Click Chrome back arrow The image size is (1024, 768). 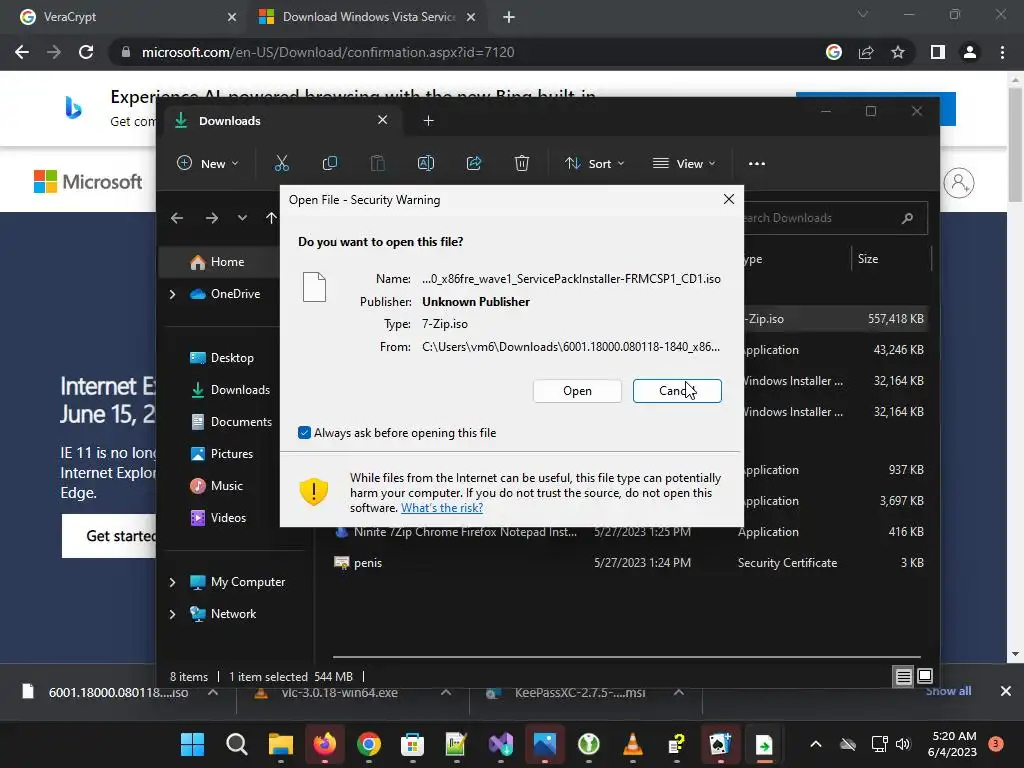click(22, 52)
